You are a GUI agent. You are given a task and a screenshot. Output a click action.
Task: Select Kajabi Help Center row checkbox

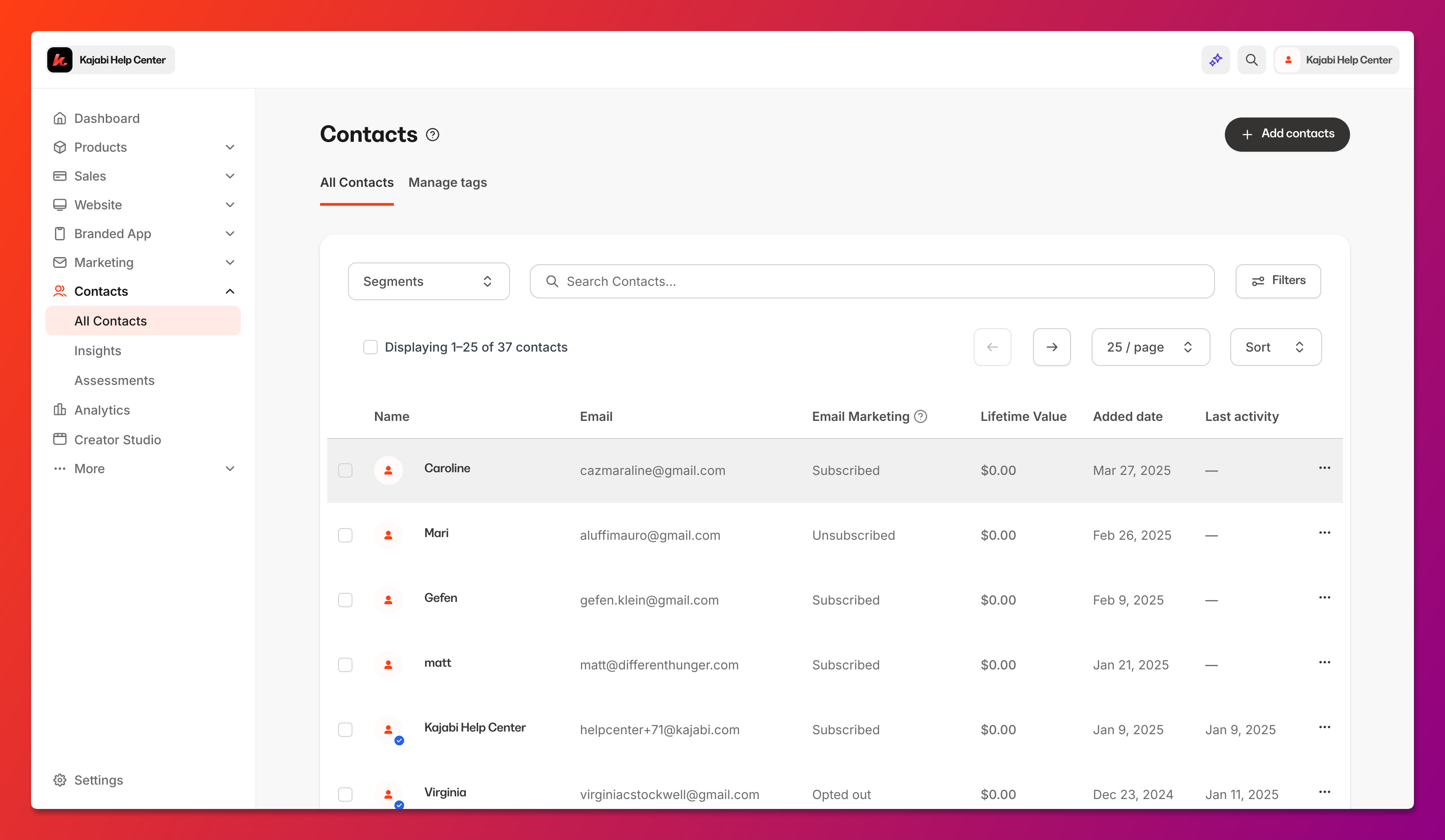pyautogui.click(x=345, y=729)
